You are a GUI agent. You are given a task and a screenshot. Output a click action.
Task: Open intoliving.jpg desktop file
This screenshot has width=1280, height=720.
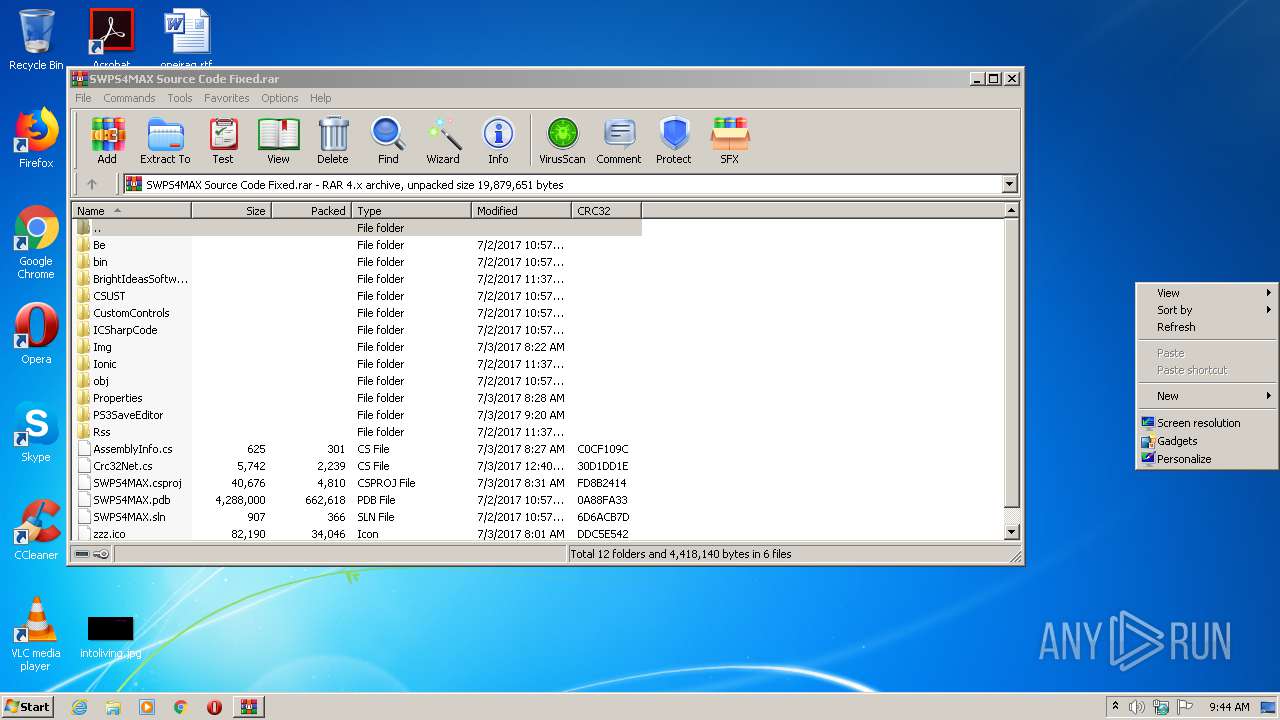(110, 637)
